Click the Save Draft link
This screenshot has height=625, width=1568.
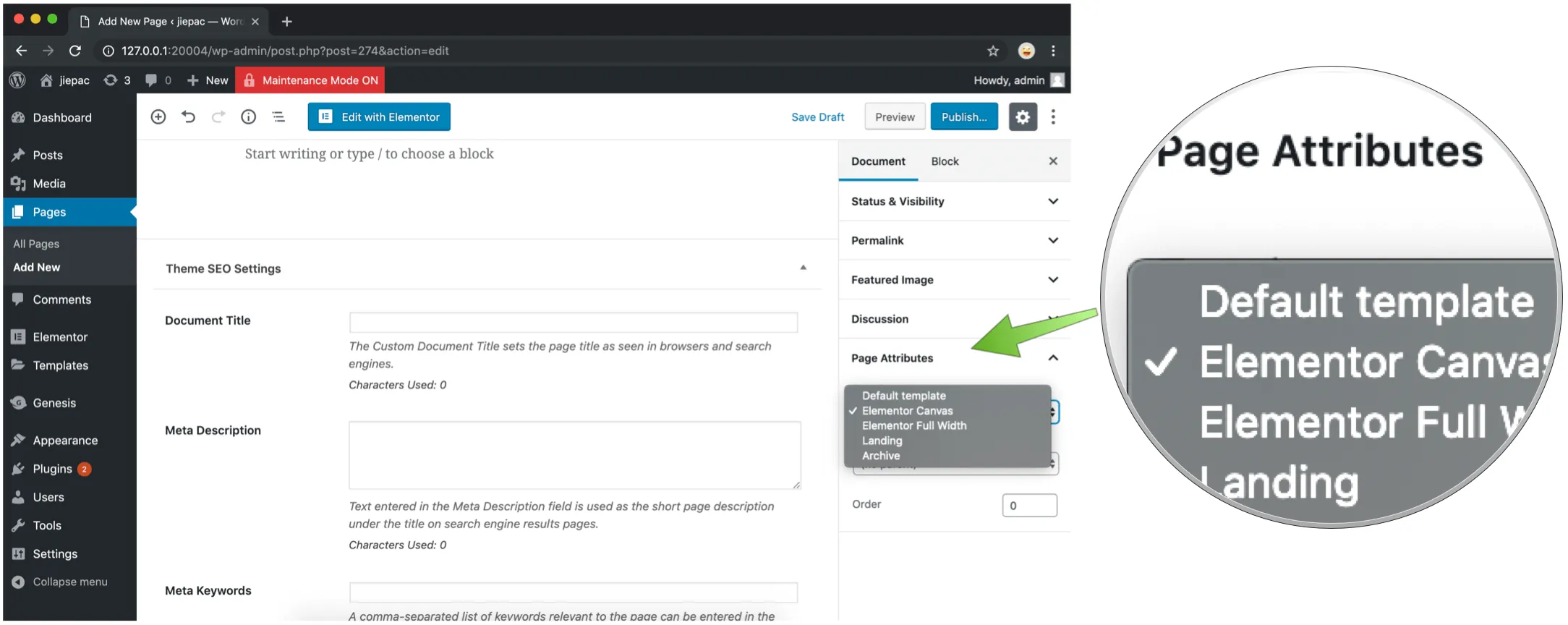(x=817, y=117)
